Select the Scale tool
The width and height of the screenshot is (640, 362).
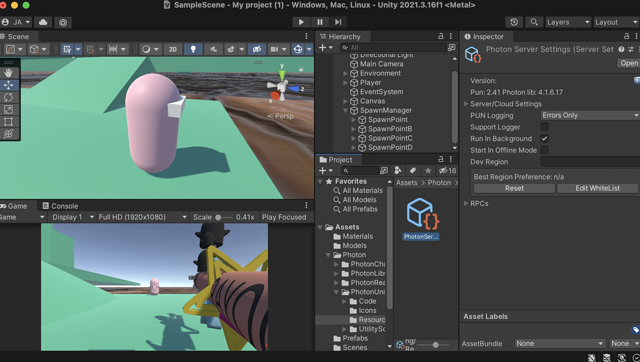[x=8, y=109]
